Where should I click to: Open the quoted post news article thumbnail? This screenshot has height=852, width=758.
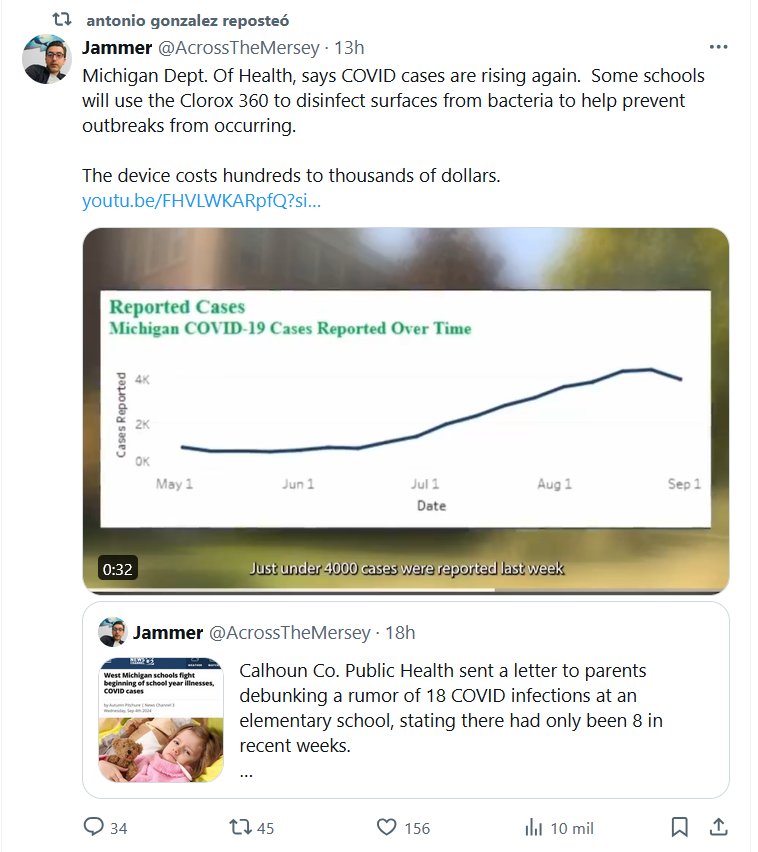160,719
